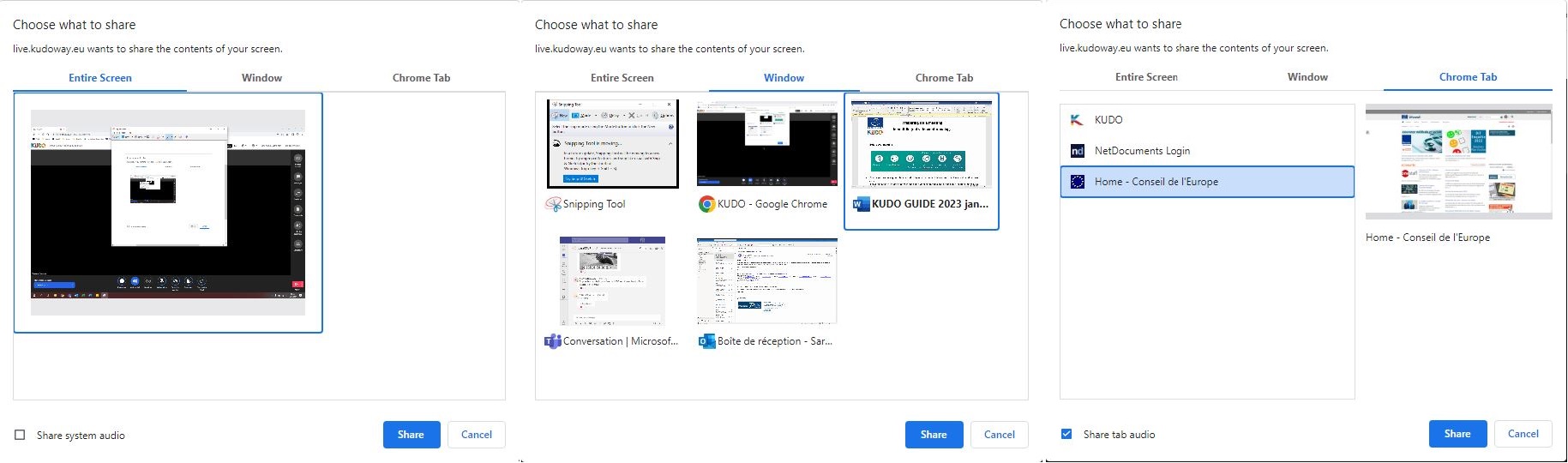
Task: Click the Conversation | Microsof... label
Action: point(621,341)
